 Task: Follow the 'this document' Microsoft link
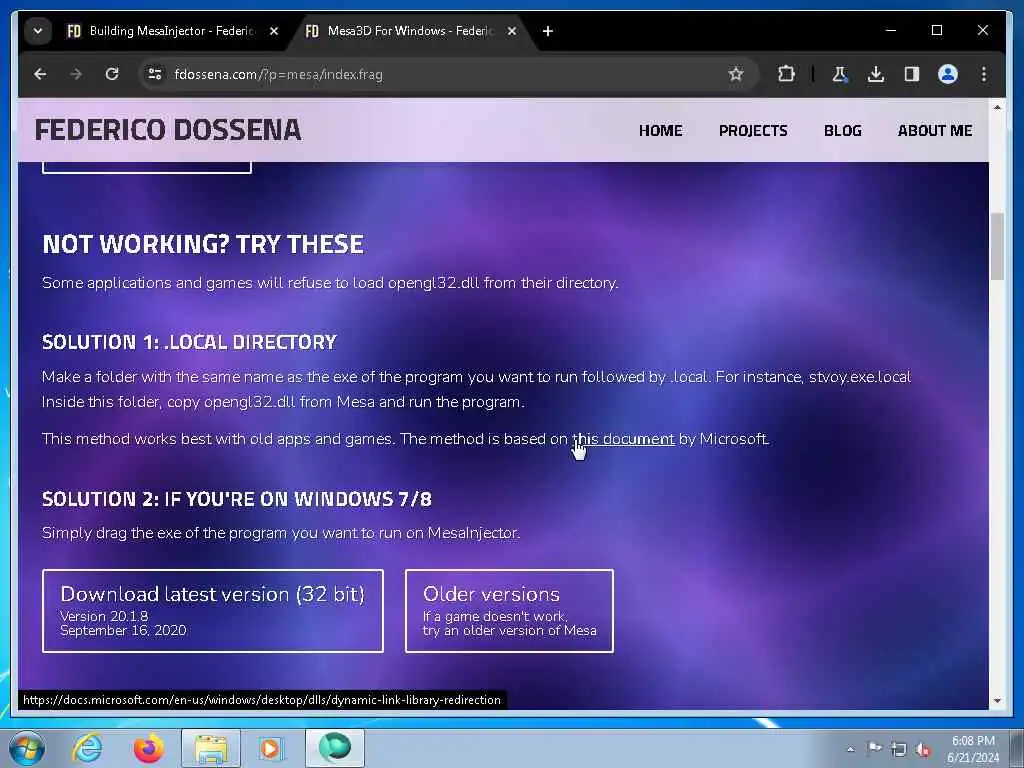coord(623,439)
